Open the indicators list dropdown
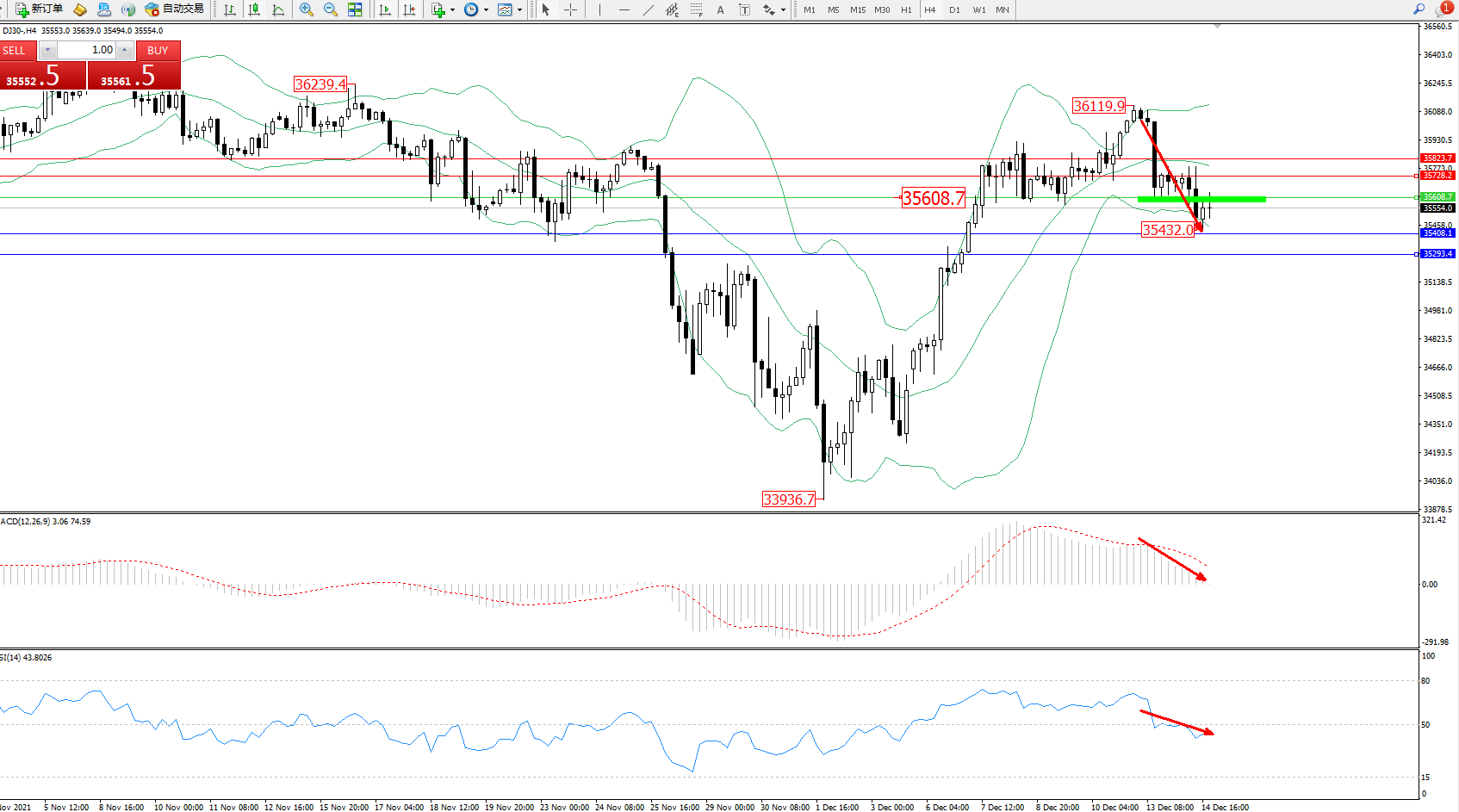Screen dimensions: 1459x812 click(x=452, y=9)
